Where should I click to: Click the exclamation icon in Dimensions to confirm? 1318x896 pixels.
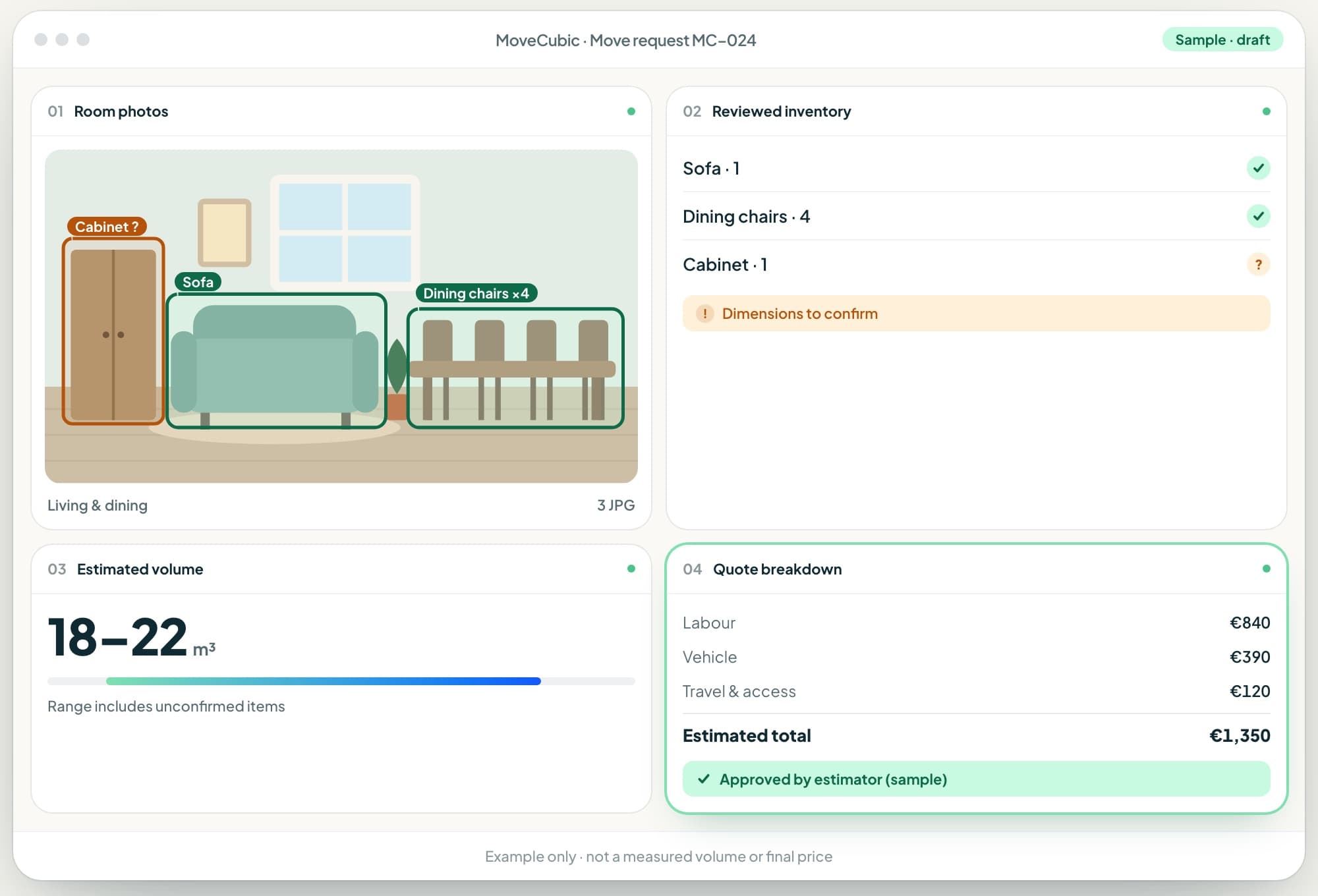point(704,314)
